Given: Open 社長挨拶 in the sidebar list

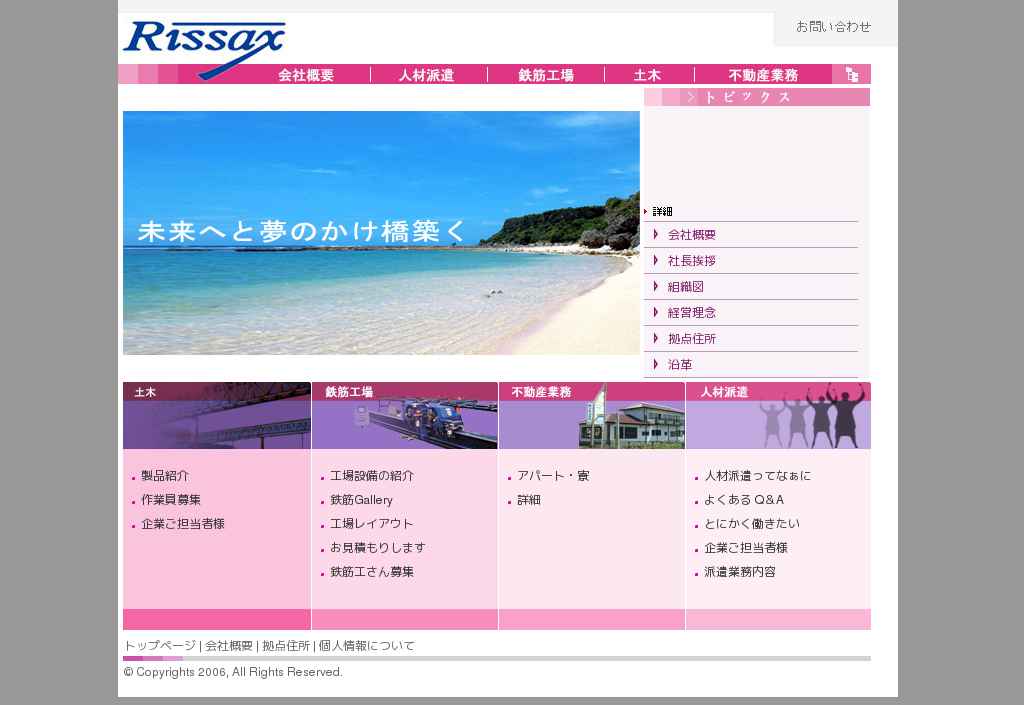Looking at the screenshot, I should (x=692, y=261).
